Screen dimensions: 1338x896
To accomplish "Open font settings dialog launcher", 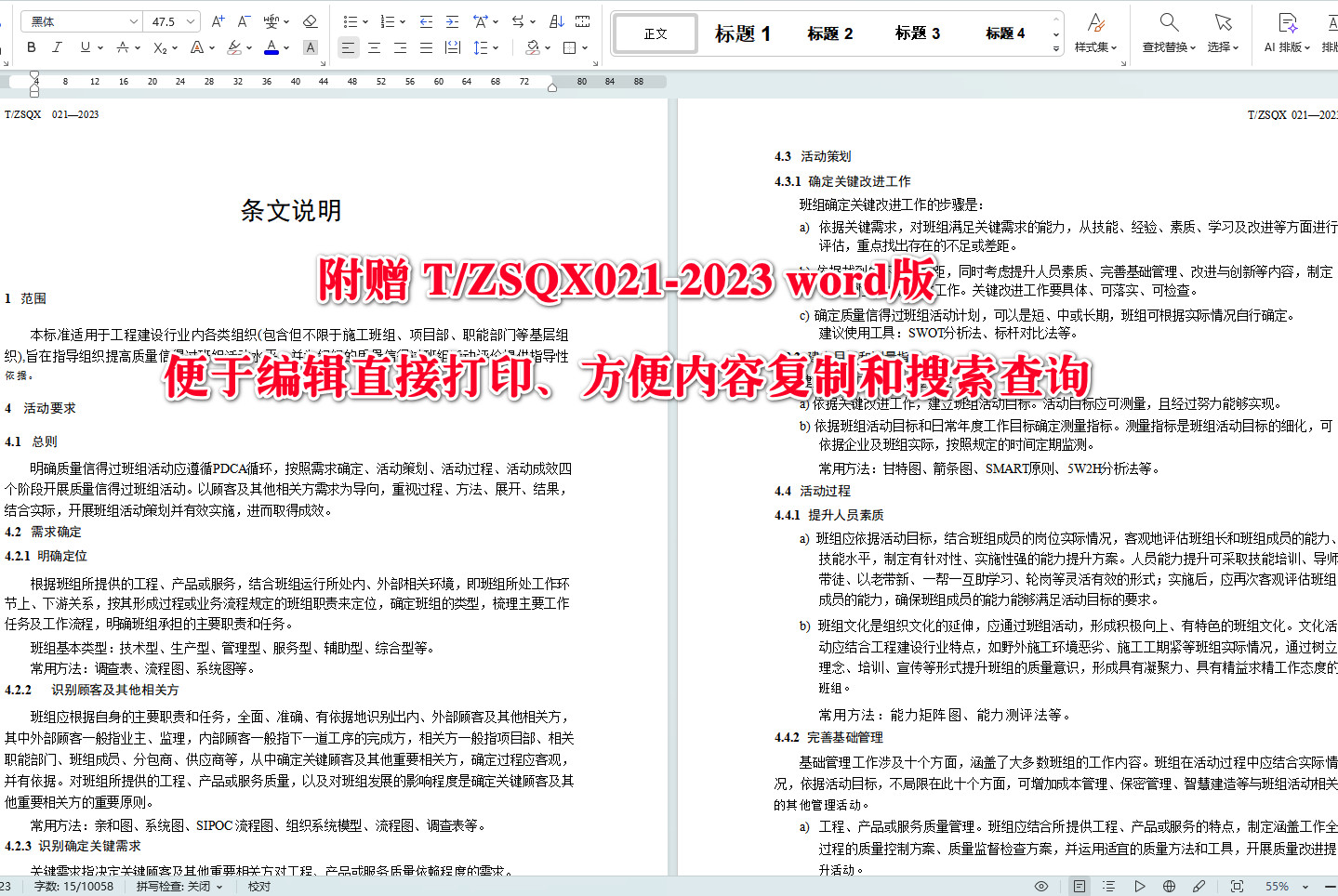I will (x=323, y=63).
